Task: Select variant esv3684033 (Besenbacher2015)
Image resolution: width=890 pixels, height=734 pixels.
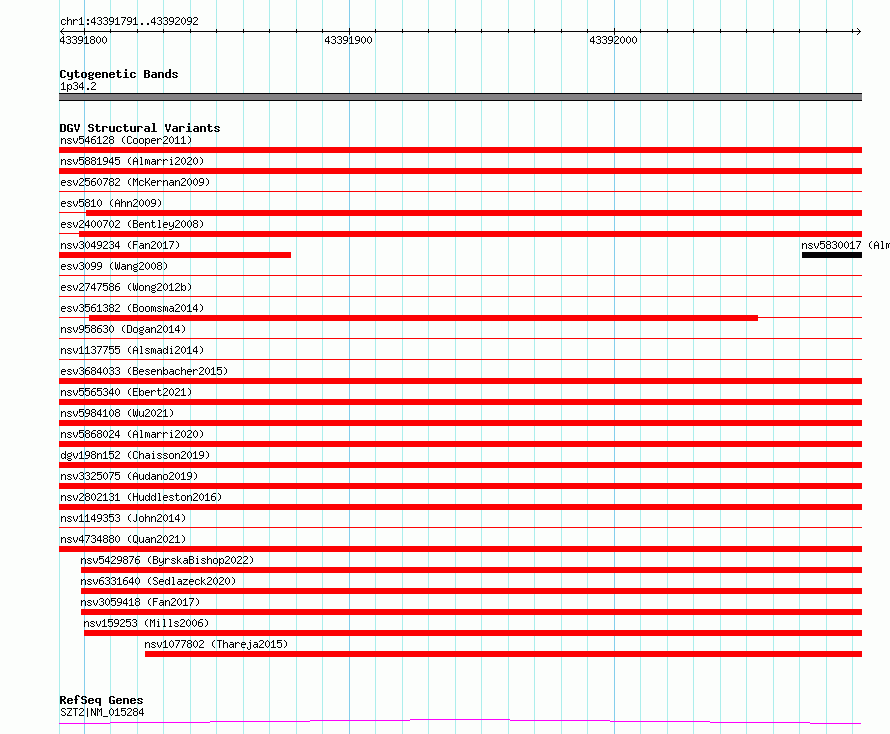Action: (144, 371)
